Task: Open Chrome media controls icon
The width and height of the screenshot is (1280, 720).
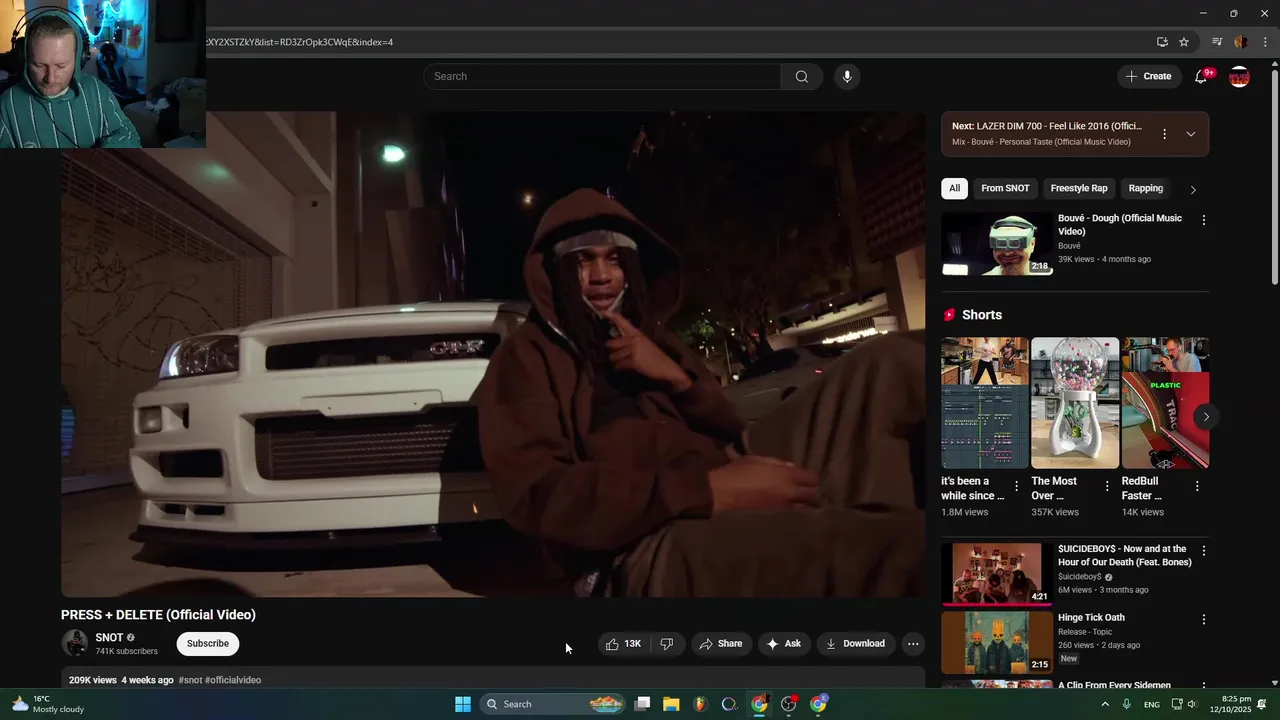Action: coord(1217,42)
